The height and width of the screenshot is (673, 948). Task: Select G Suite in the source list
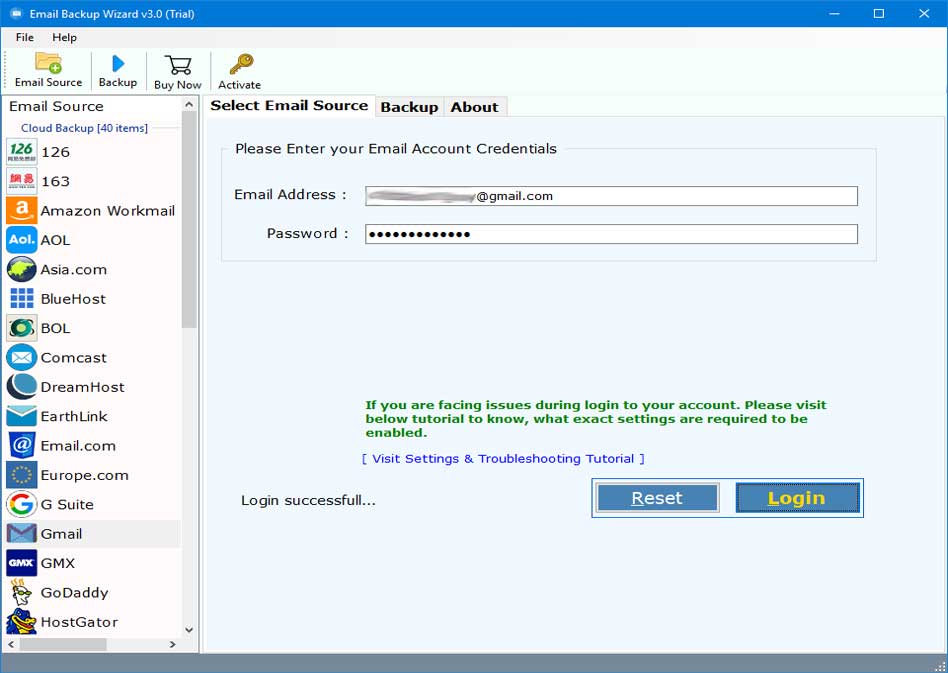pos(93,504)
